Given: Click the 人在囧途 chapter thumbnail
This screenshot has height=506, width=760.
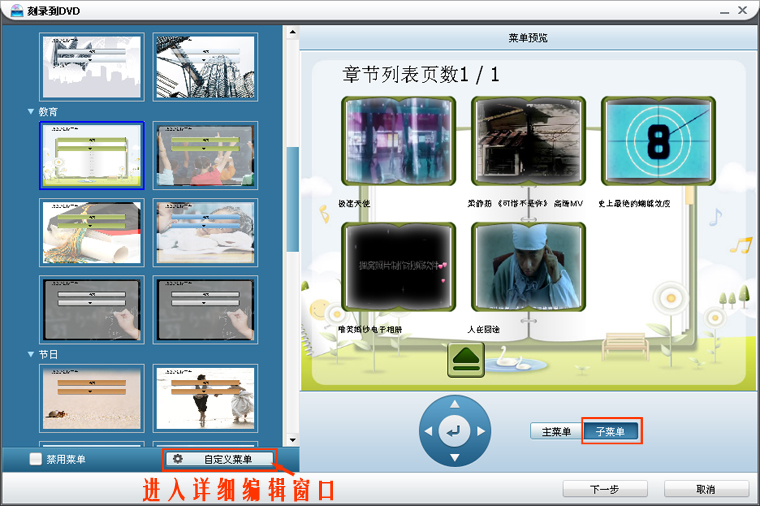Looking at the screenshot, I should point(528,267).
